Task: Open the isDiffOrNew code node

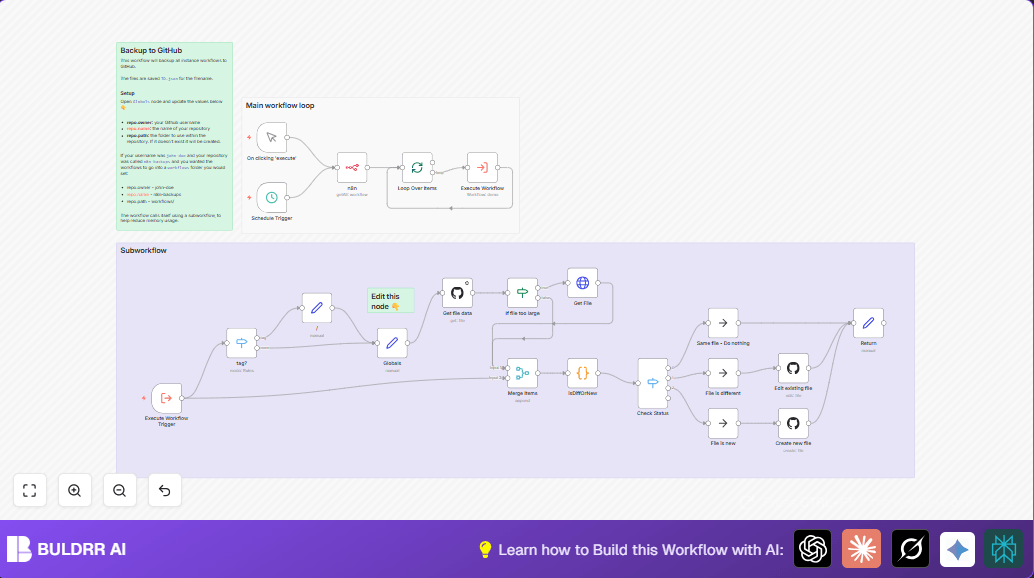Action: (x=582, y=373)
